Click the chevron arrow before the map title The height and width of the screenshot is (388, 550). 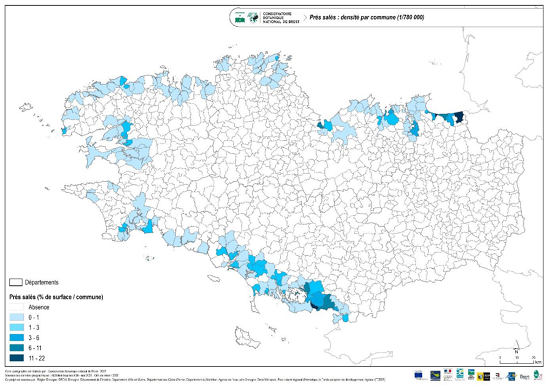click(x=304, y=17)
